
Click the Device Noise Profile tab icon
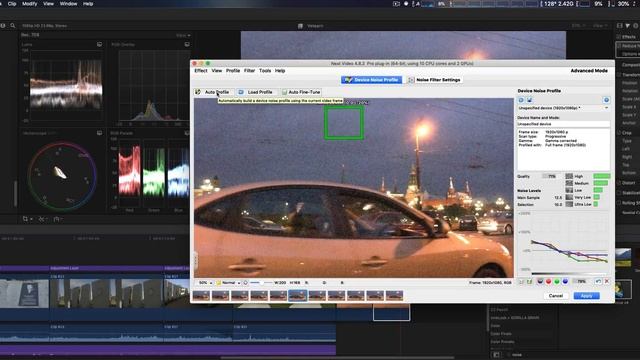coord(348,80)
